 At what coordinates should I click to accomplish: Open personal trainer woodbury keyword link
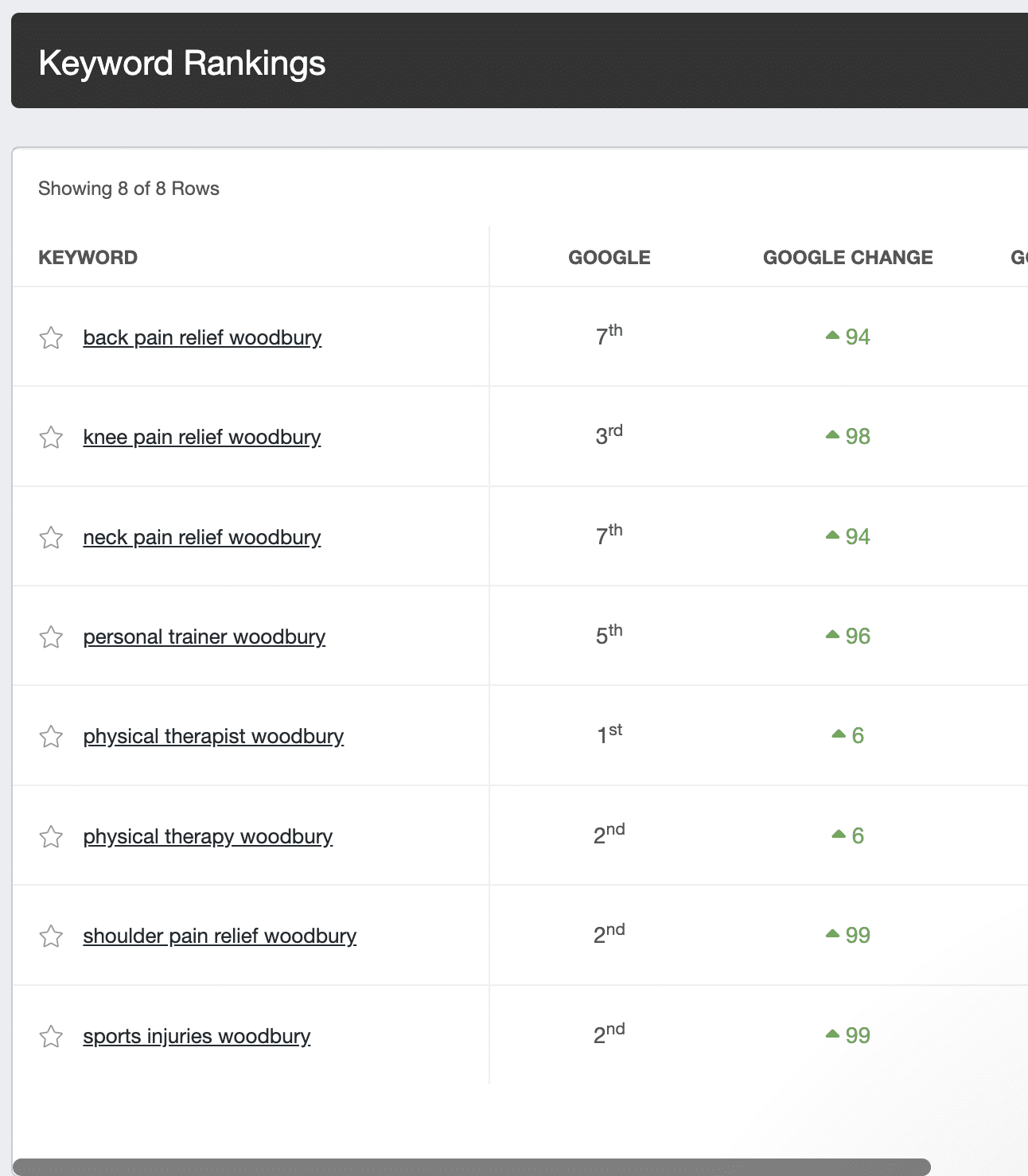point(204,637)
